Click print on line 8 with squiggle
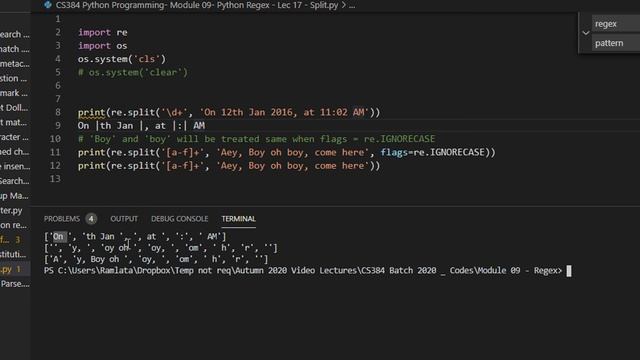 point(91,112)
